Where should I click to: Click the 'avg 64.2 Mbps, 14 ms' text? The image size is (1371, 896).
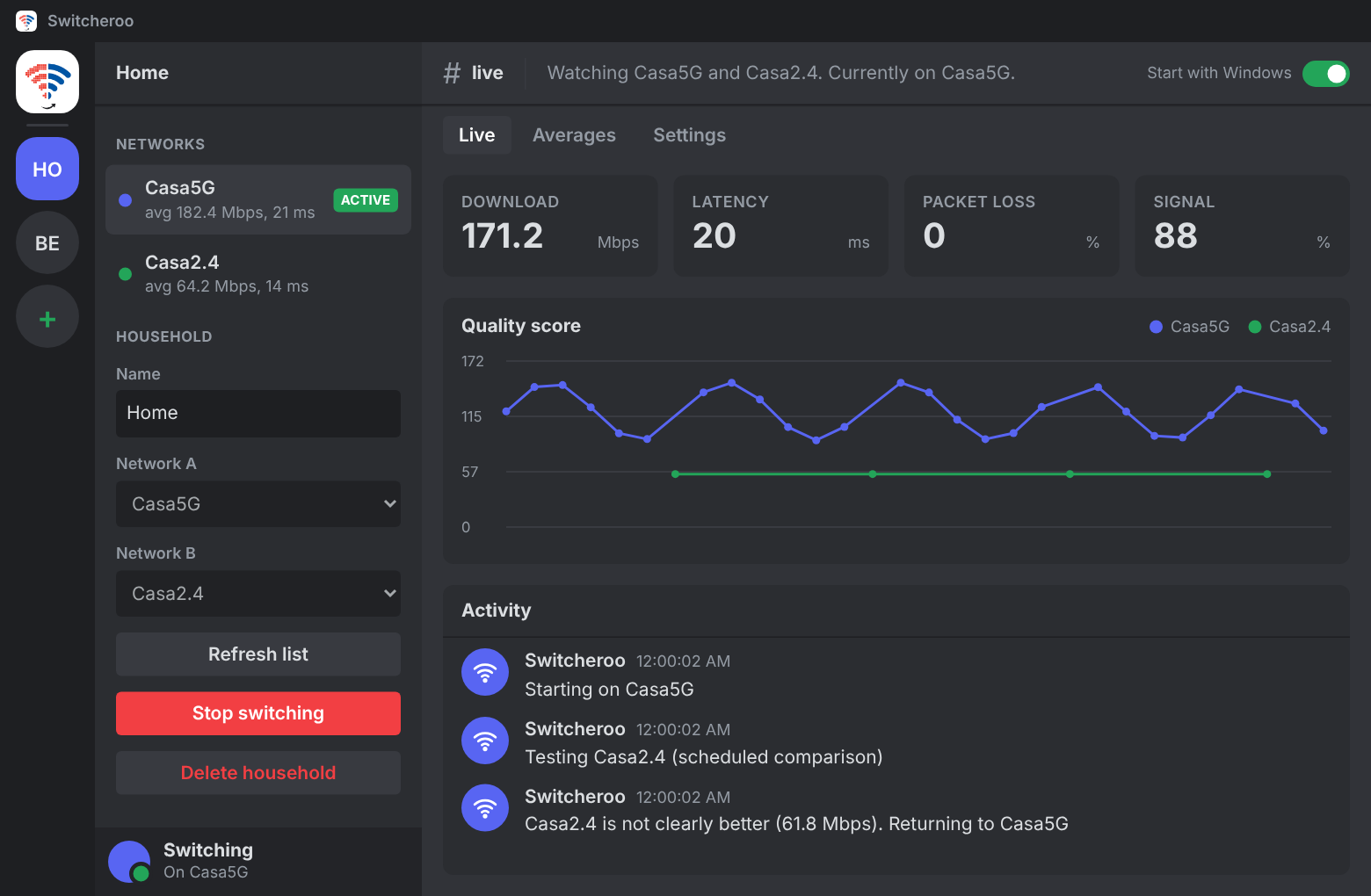click(227, 286)
